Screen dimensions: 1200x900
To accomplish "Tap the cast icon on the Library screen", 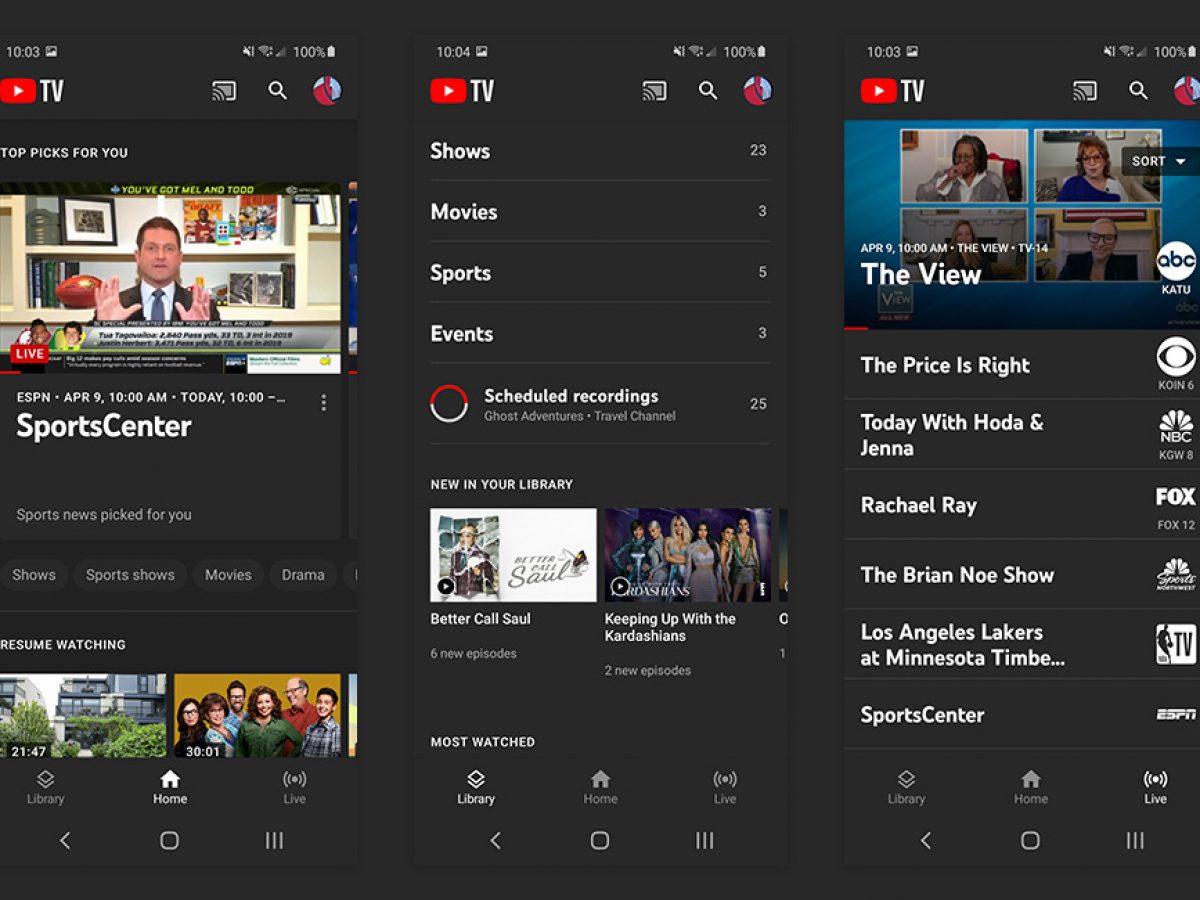I will 654,91.
